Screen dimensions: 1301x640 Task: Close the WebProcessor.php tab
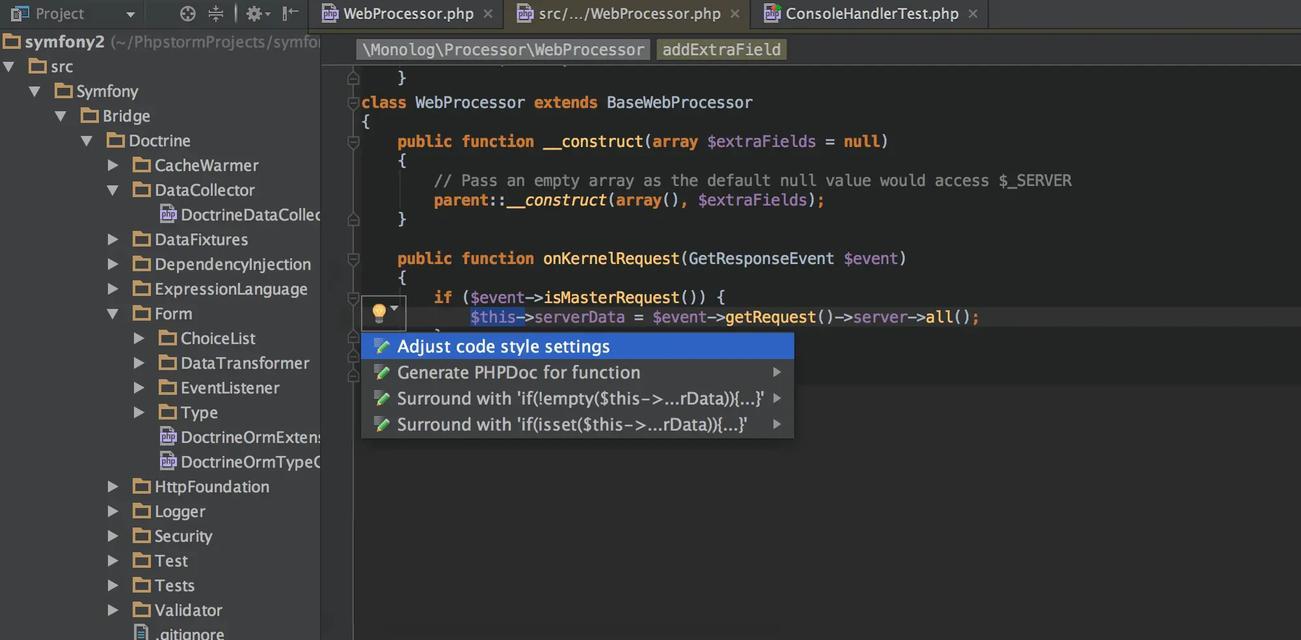point(487,14)
